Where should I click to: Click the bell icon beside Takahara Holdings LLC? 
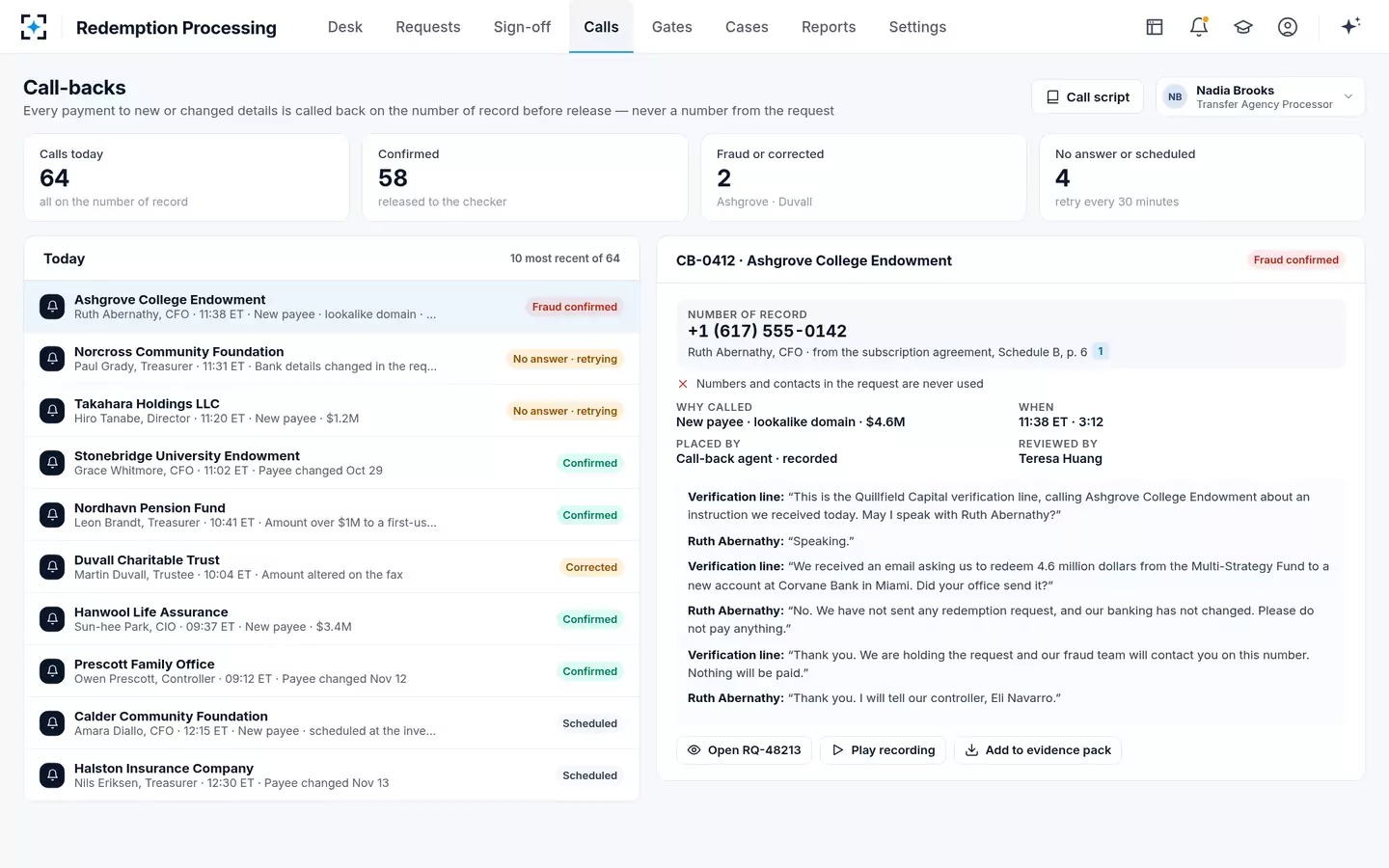point(52,411)
